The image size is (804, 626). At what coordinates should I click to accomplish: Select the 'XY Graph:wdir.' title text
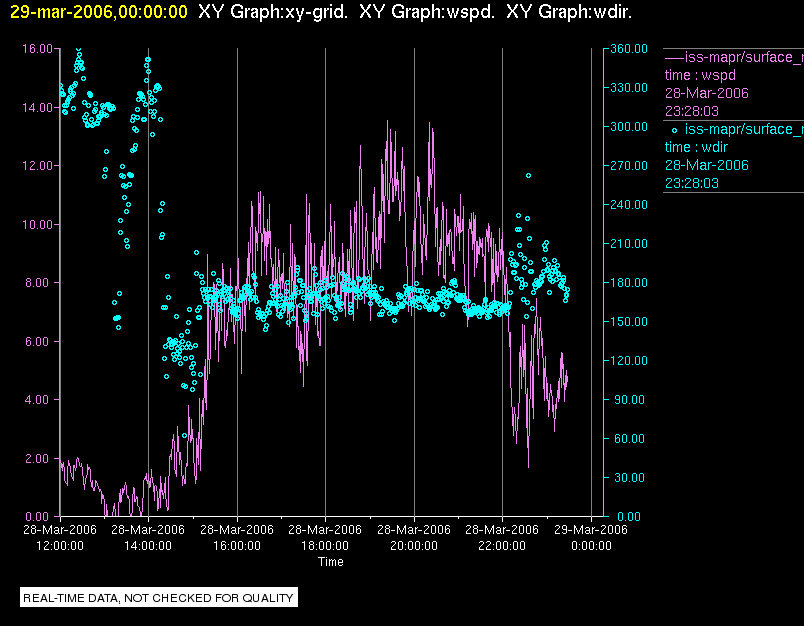tap(569, 12)
